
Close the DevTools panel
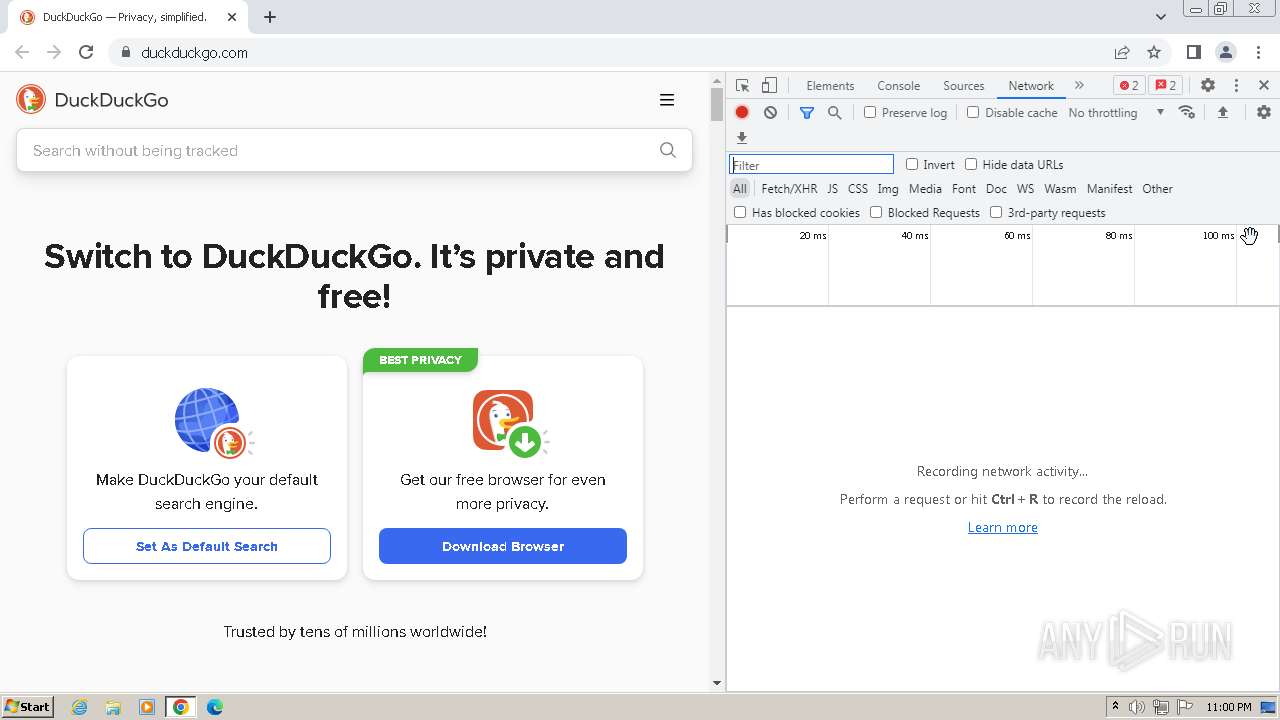click(x=1264, y=86)
